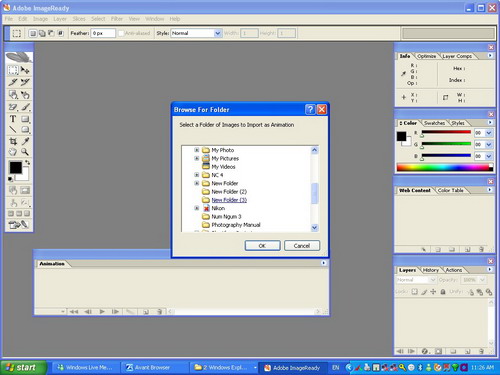Click the feather logo atop the toolbox

pyautogui.click(x=19, y=57)
